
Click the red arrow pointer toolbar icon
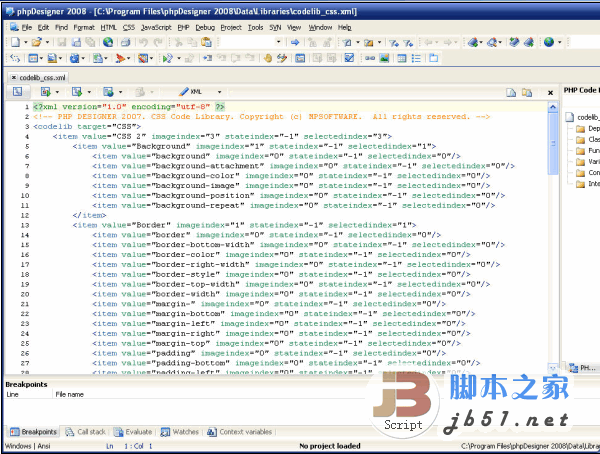coord(120,58)
